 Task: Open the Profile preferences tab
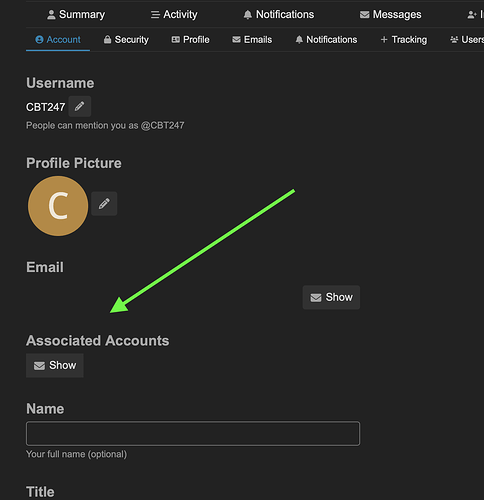[x=190, y=40]
